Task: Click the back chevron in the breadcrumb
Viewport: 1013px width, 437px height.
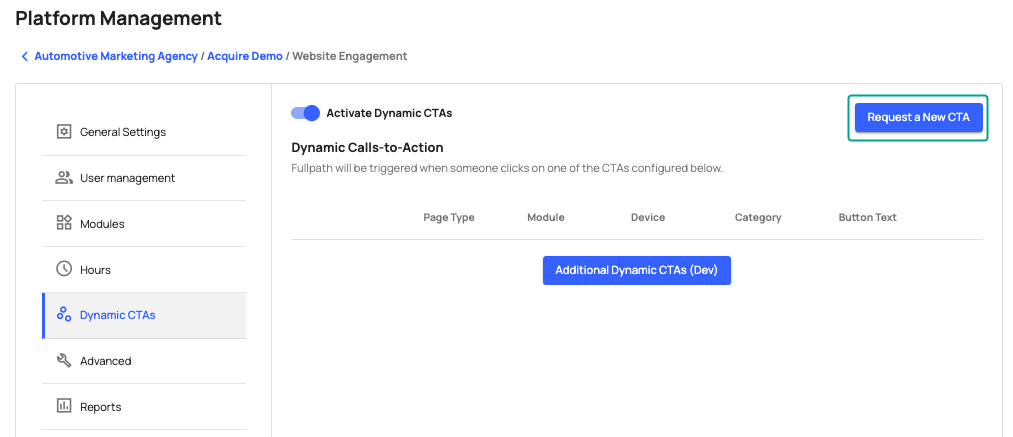Action: click(x=24, y=57)
